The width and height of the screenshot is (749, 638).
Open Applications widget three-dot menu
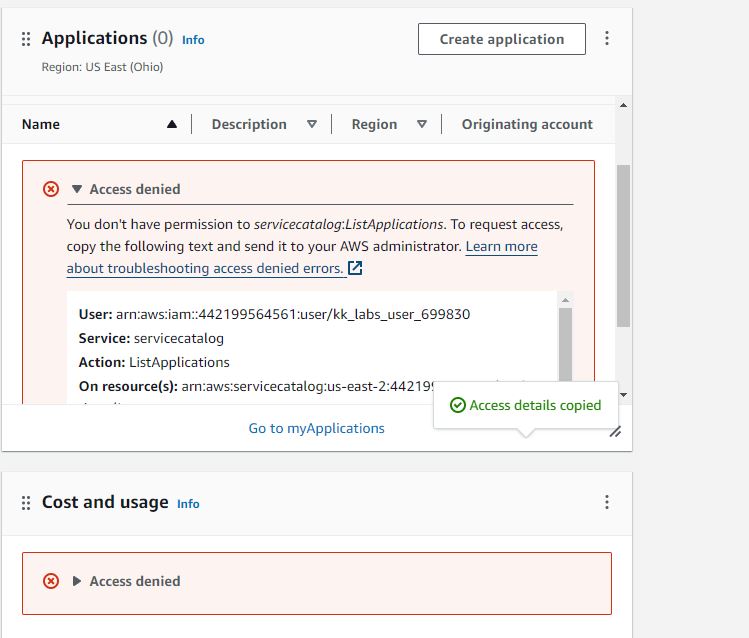pos(607,39)
